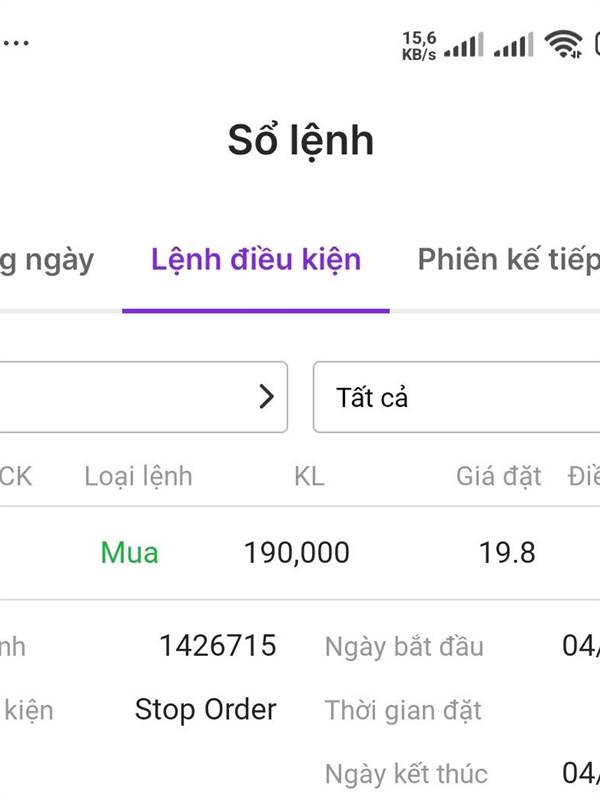This screenshot has width=600, height=800.
Task: Sort by the 'Giá đặt' column header
Action: pyautogui.click(x=499, y=476)
